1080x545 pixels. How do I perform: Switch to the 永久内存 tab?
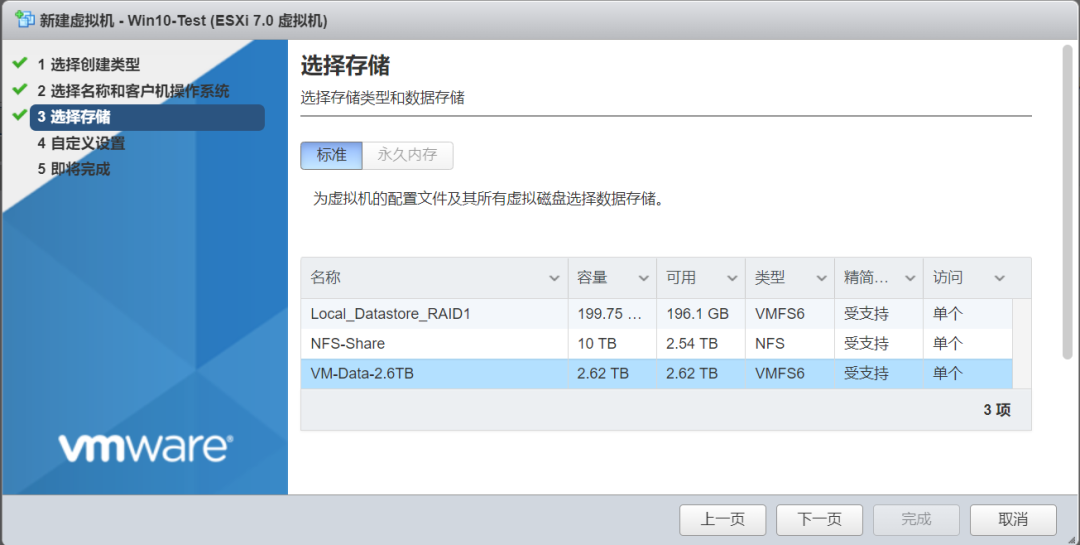pyautogui.click(x=408, y=155)
